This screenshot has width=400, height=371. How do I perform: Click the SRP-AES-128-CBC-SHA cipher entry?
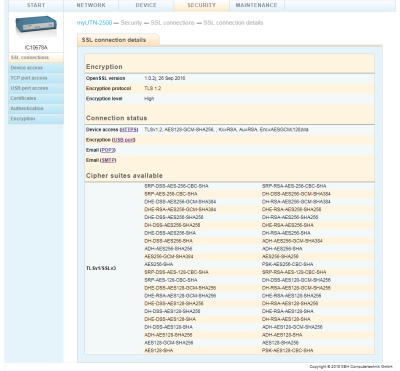coord(171,280)
